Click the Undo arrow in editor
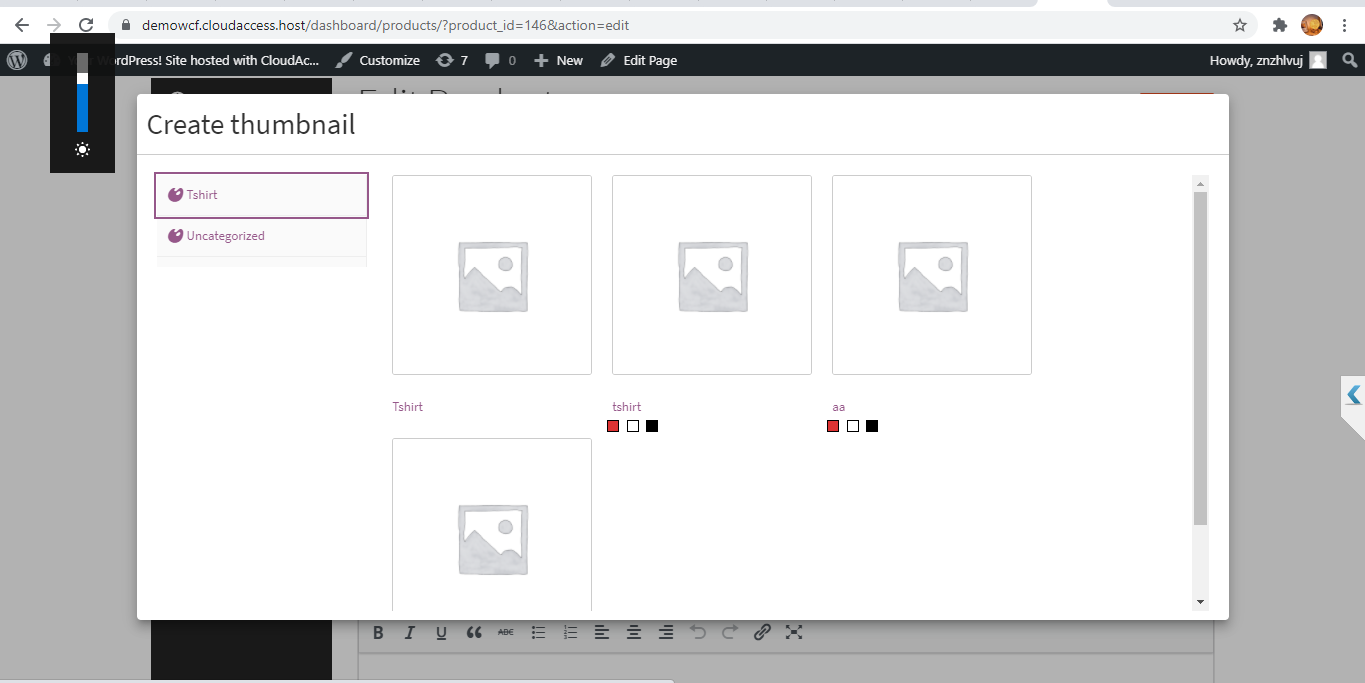Image resolution: width=1365 pixels, height=683 pixels. click(x=698, y=632)
